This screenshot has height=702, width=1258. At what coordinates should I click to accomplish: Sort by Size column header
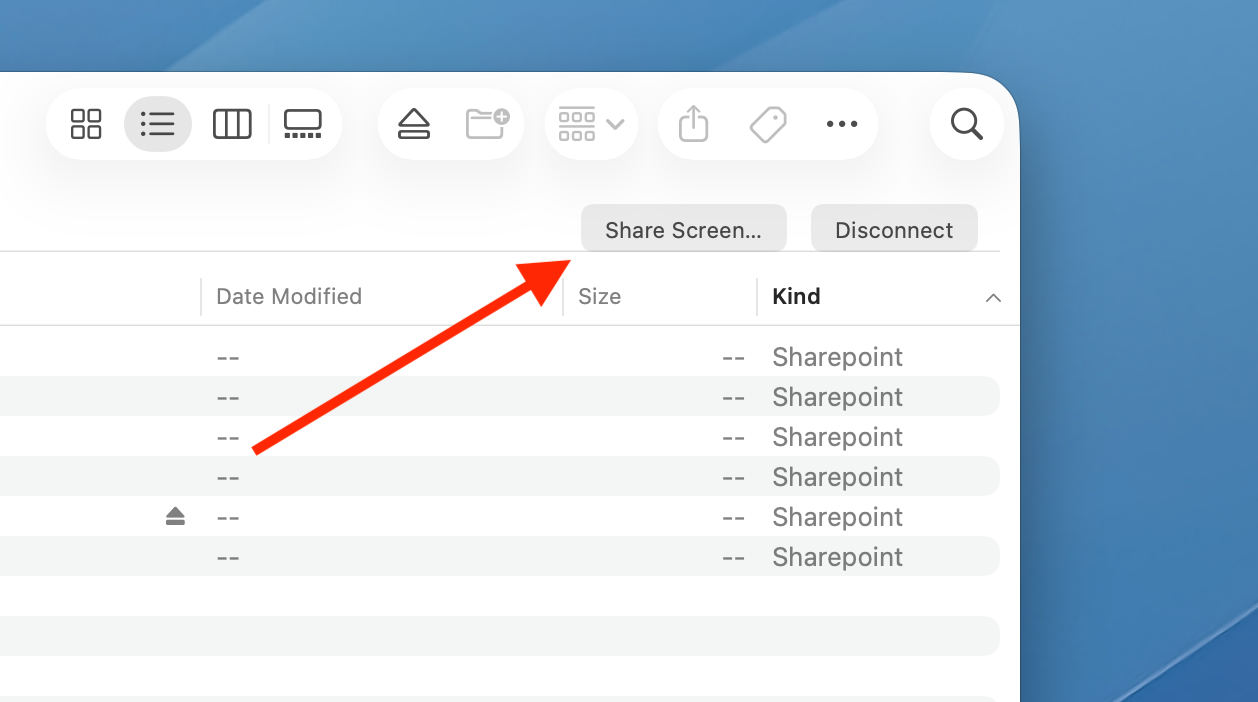[x=599, y=297]
